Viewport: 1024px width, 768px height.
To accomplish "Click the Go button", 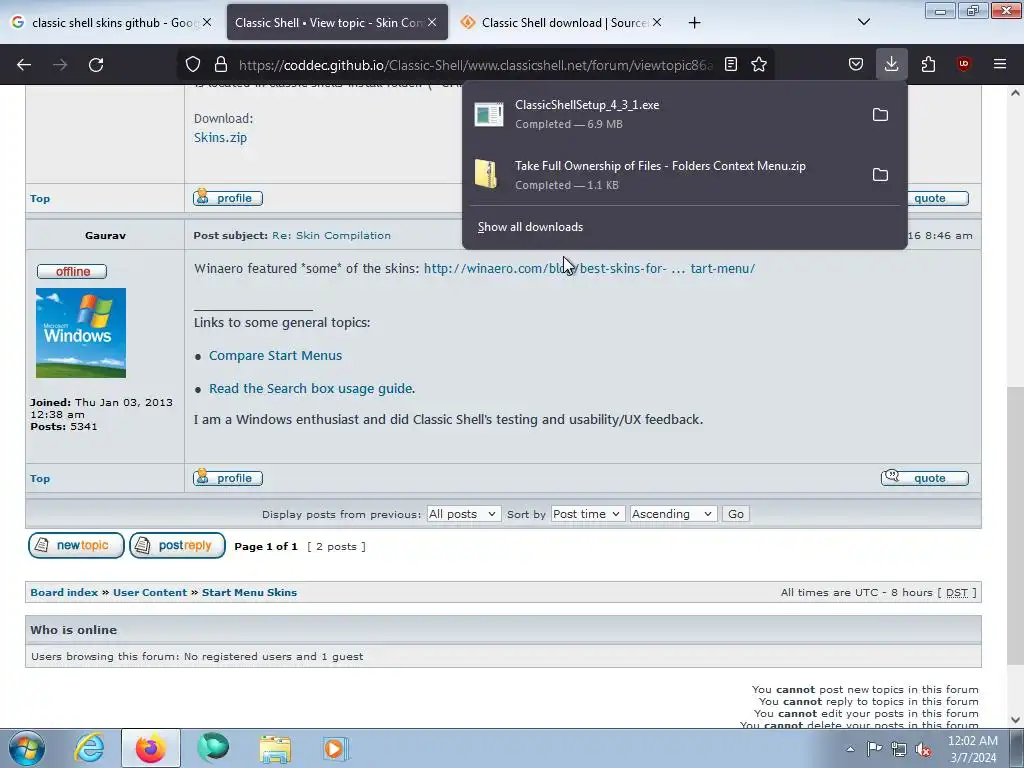I will click(x=735, y=514).
